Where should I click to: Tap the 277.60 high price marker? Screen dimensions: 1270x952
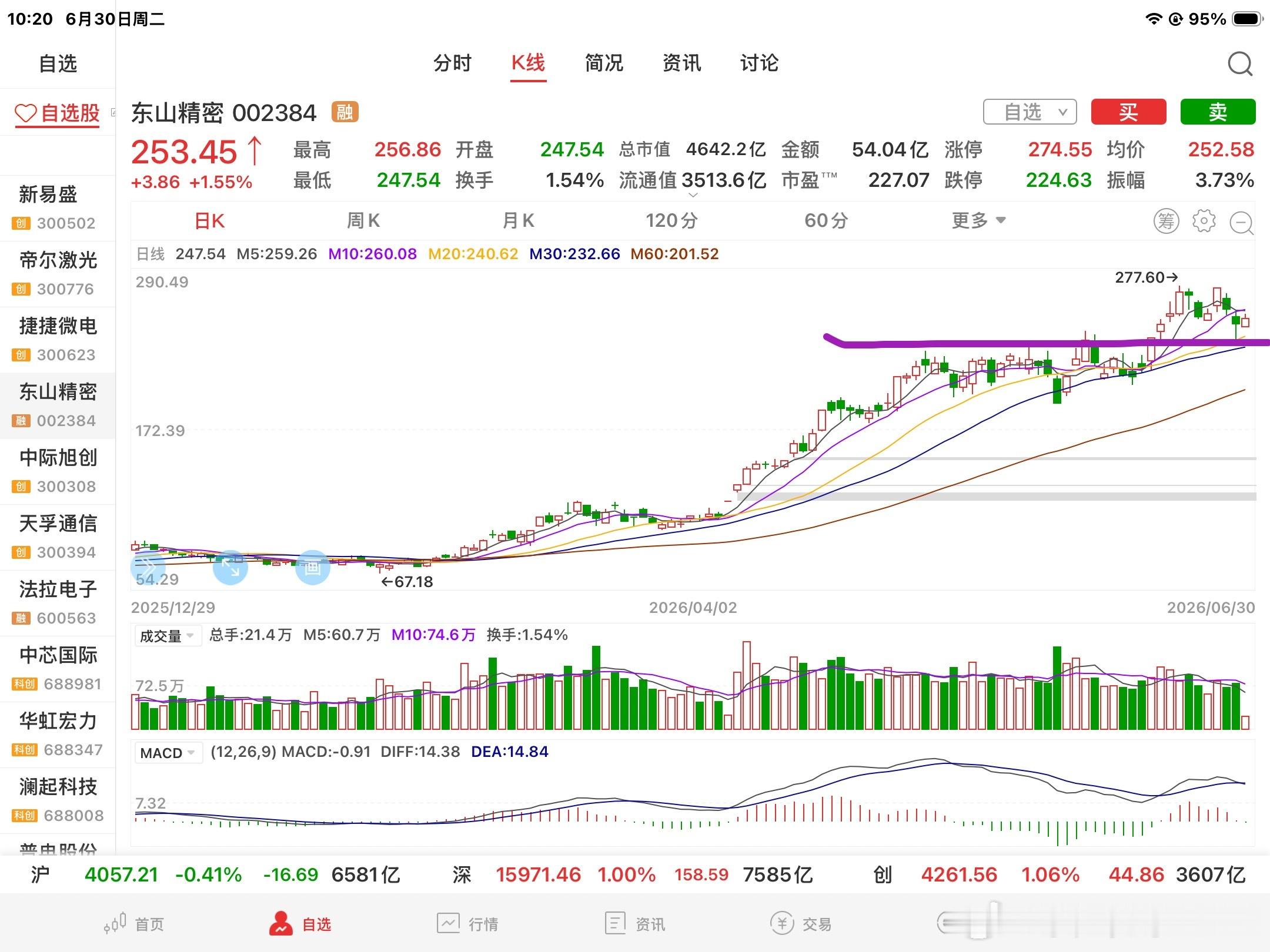pos(1146,277)
